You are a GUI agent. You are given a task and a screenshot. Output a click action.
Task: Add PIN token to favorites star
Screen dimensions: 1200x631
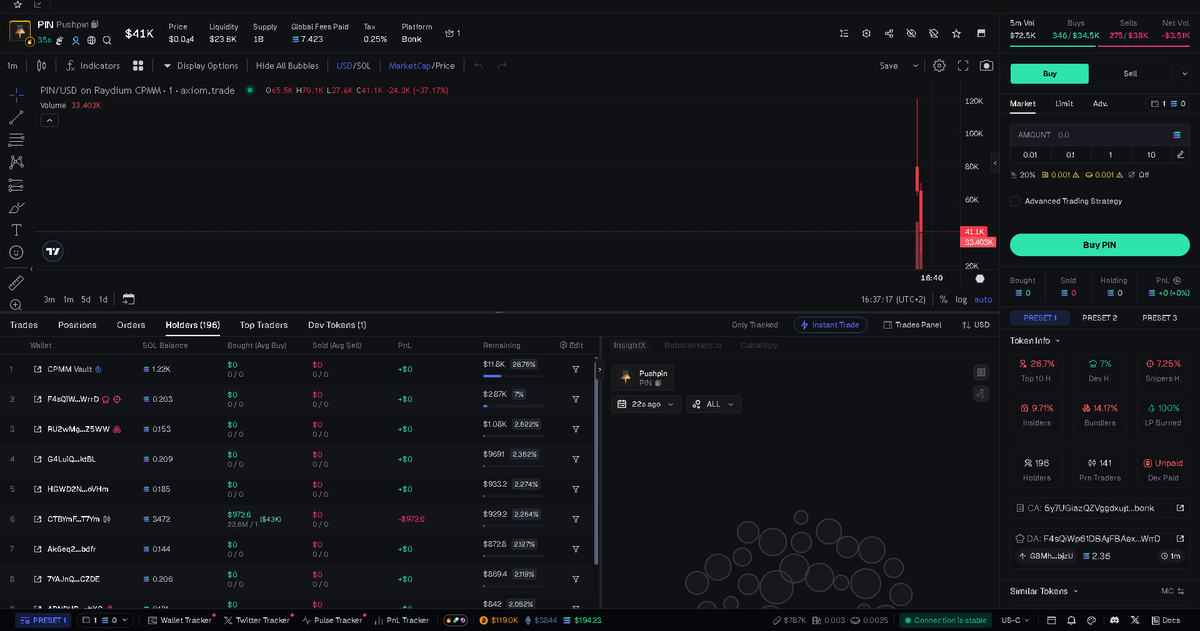pos(956,33)
